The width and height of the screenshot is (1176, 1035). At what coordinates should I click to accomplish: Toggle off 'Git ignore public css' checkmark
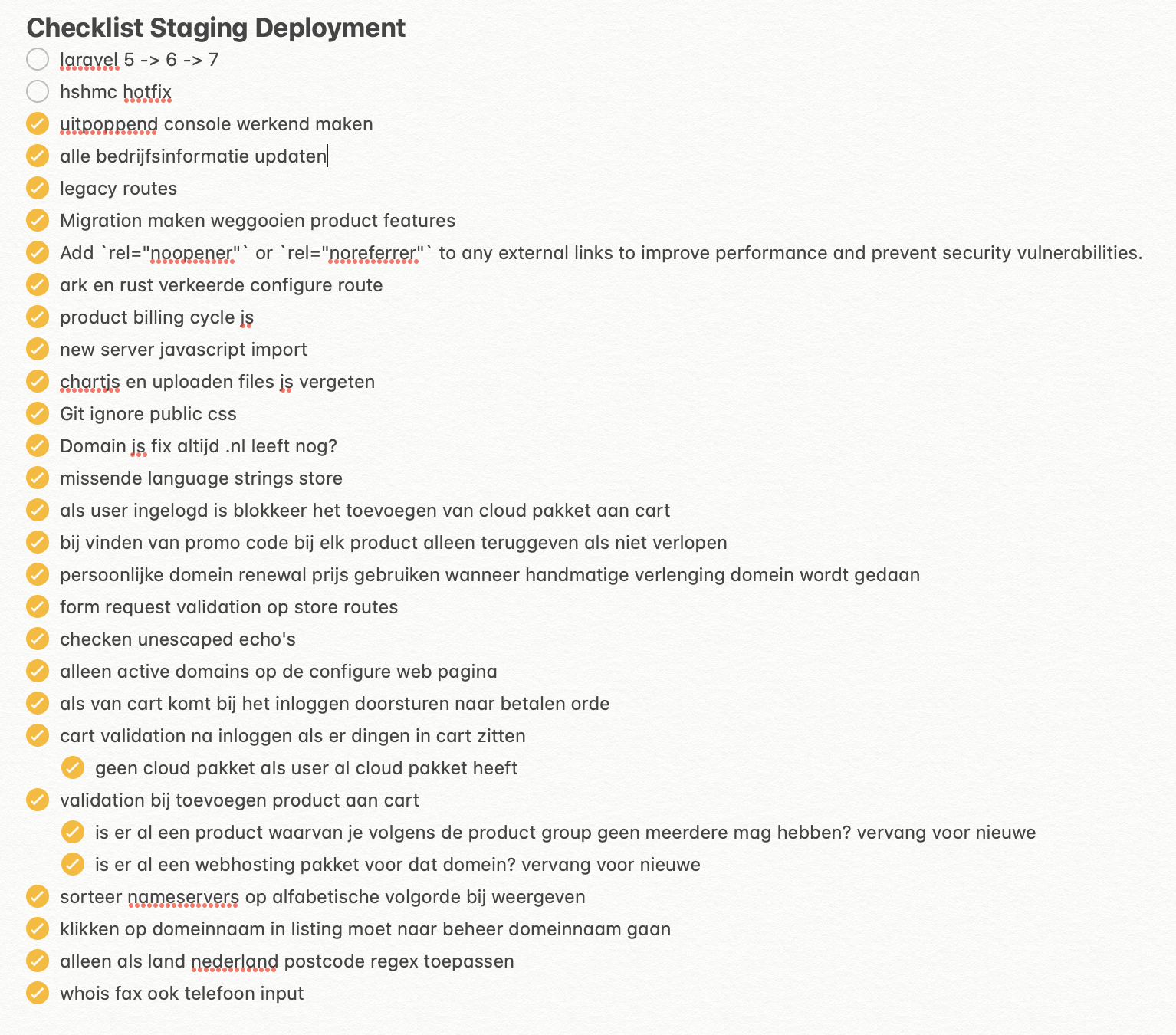point(37,413)
